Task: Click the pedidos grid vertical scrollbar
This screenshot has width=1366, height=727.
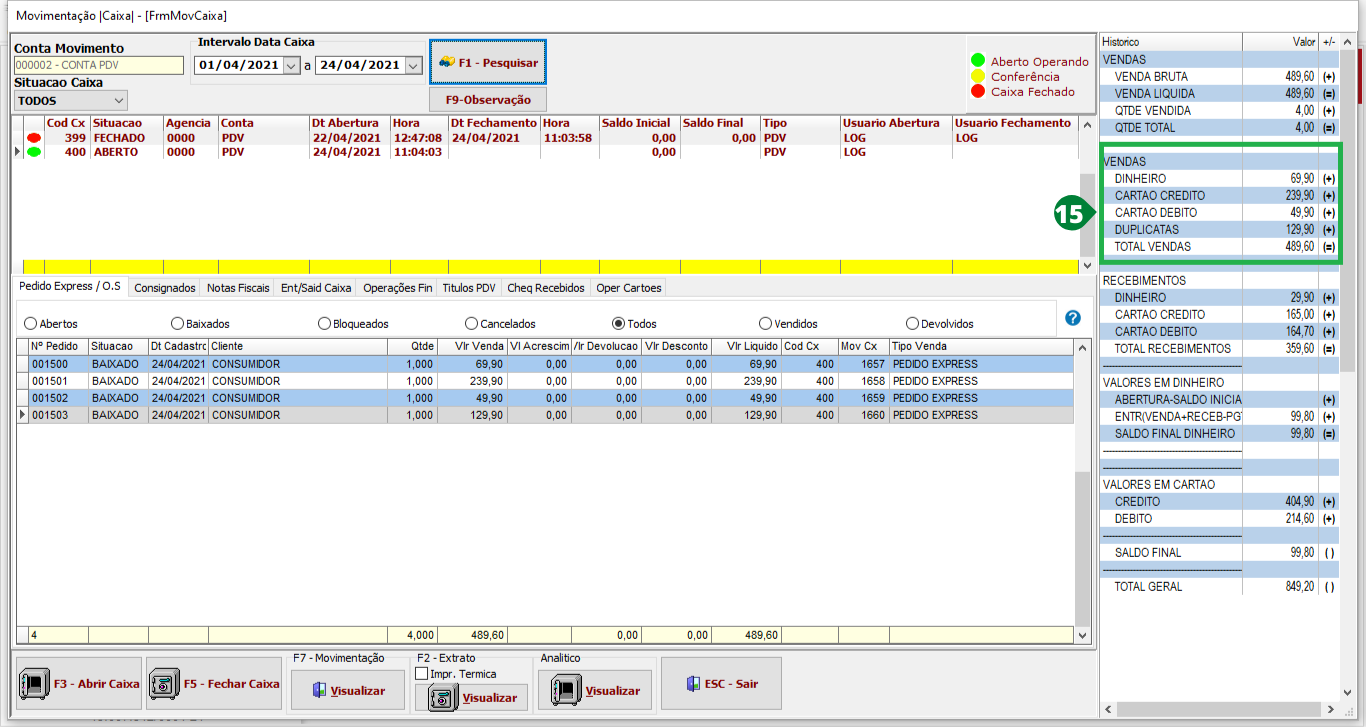Action: point(1081,491)
